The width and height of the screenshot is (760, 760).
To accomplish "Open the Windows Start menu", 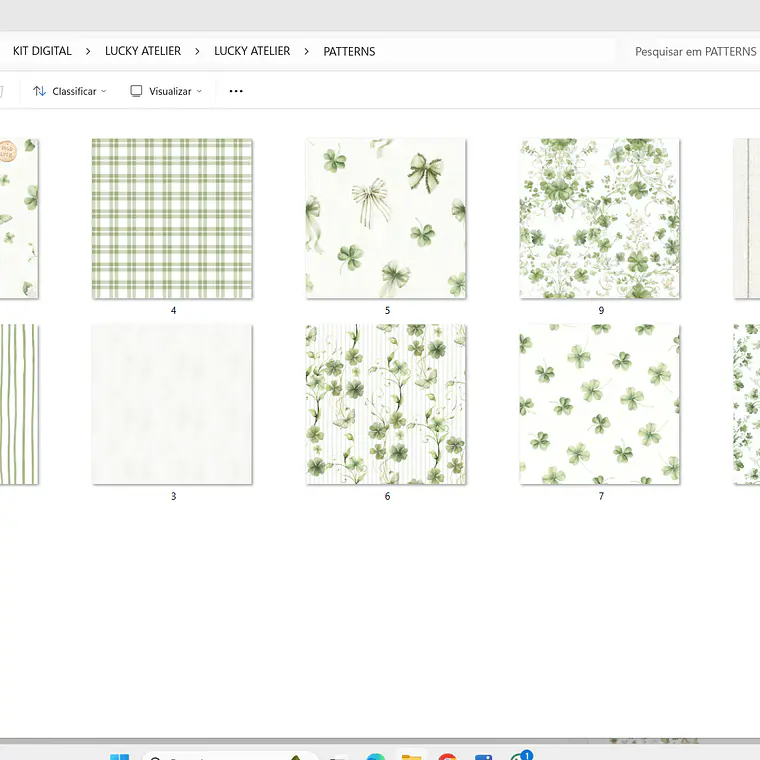I will click(x=120, y=756).
